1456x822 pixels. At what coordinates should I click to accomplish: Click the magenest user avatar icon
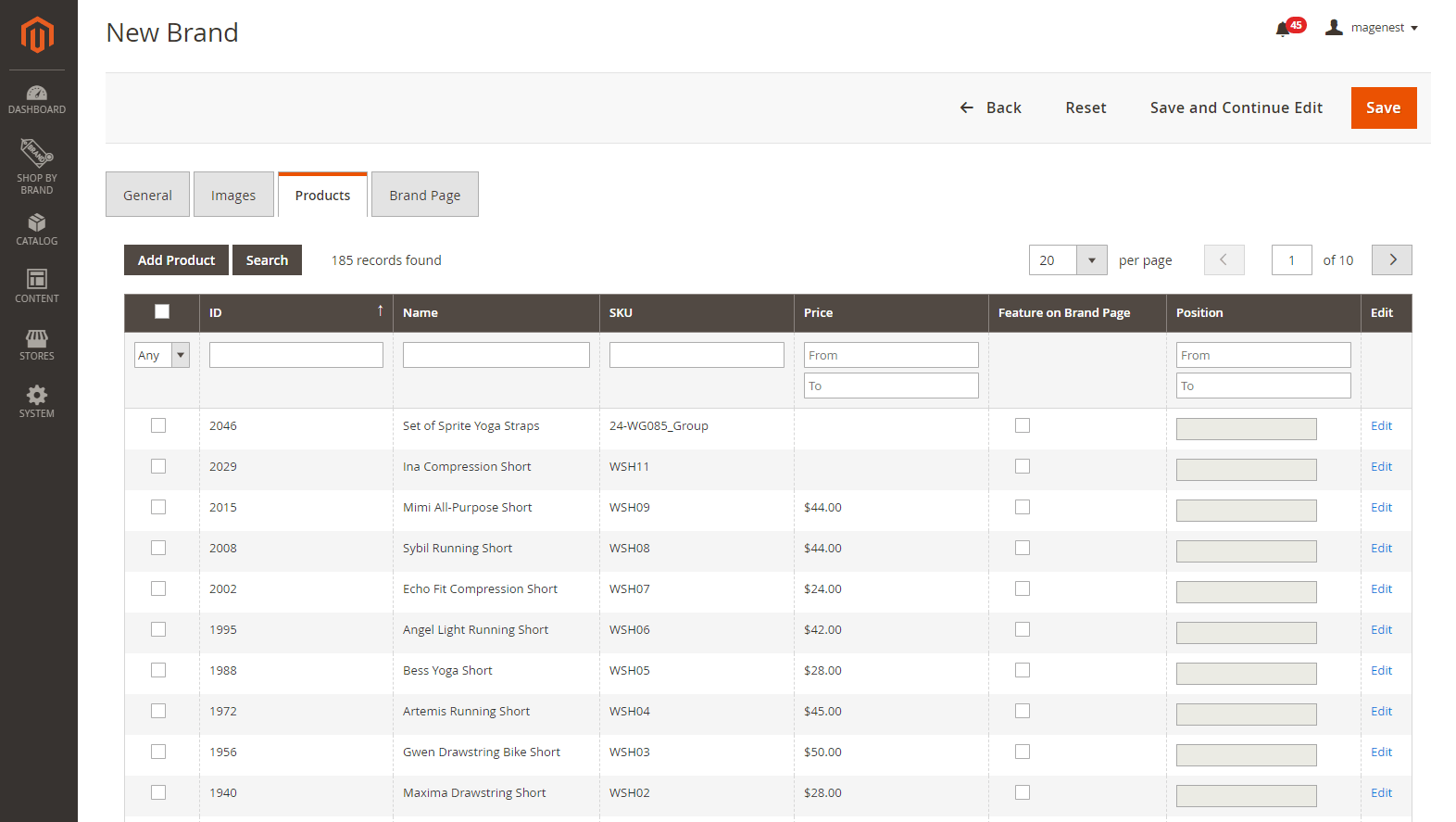click(1334, 28)
